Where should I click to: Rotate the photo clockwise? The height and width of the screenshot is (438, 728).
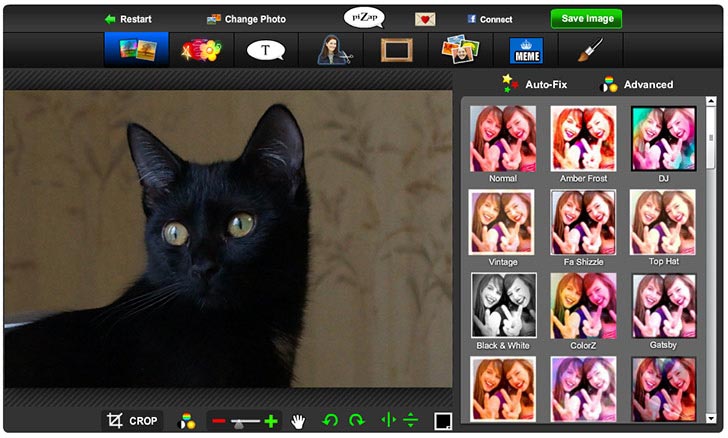point(356,421)
